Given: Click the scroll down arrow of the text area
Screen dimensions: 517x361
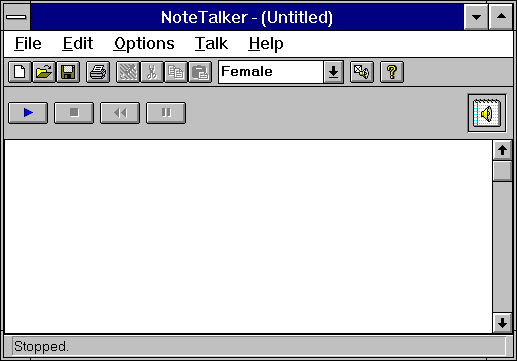Looking at the screenshot, I should tap(502, 323).
